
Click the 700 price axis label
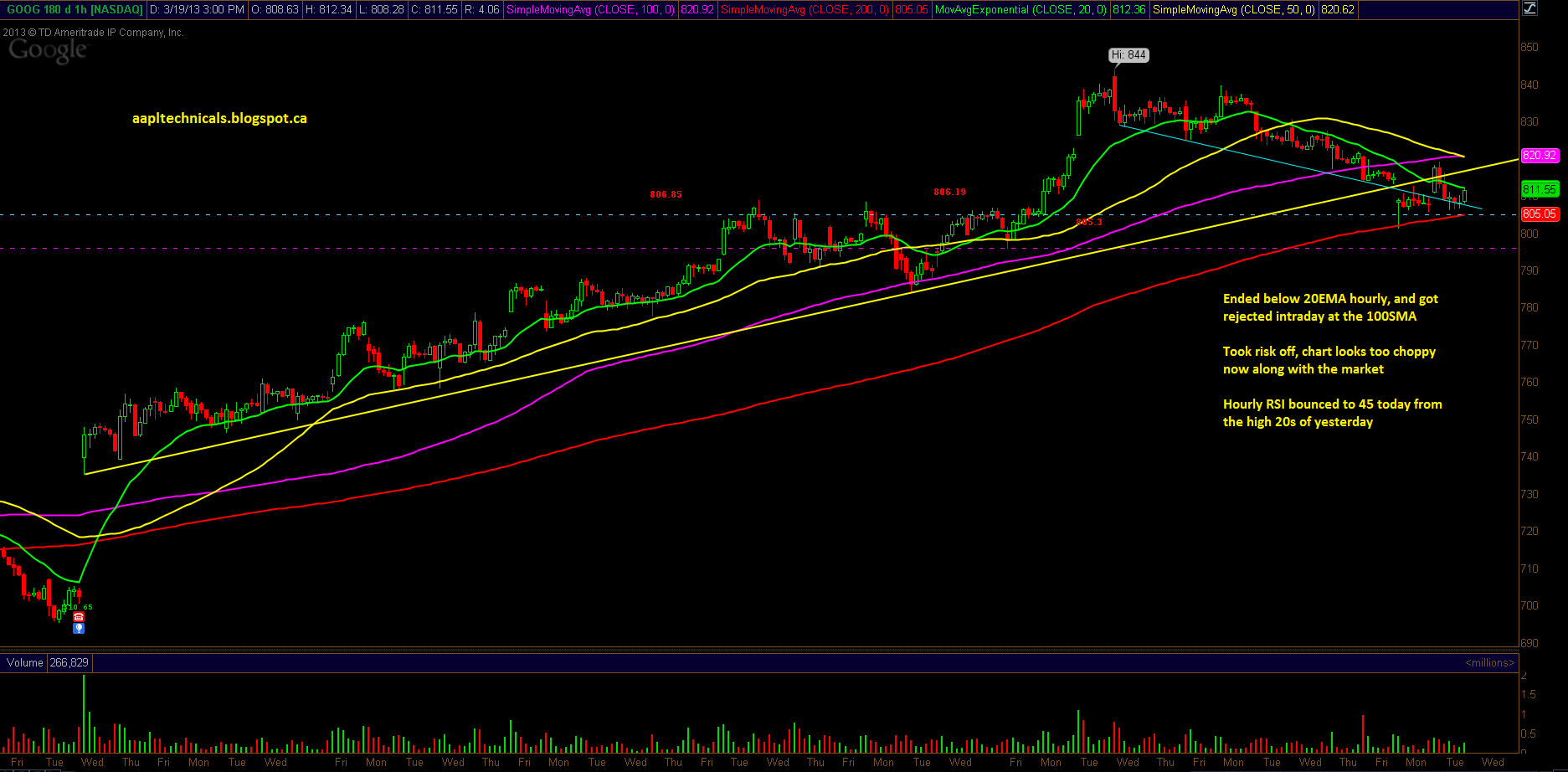1529,606
